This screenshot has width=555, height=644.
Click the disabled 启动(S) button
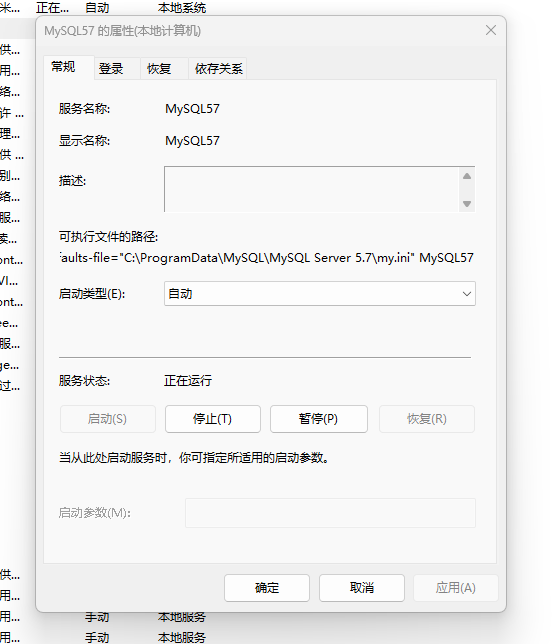tap(108, 419)
